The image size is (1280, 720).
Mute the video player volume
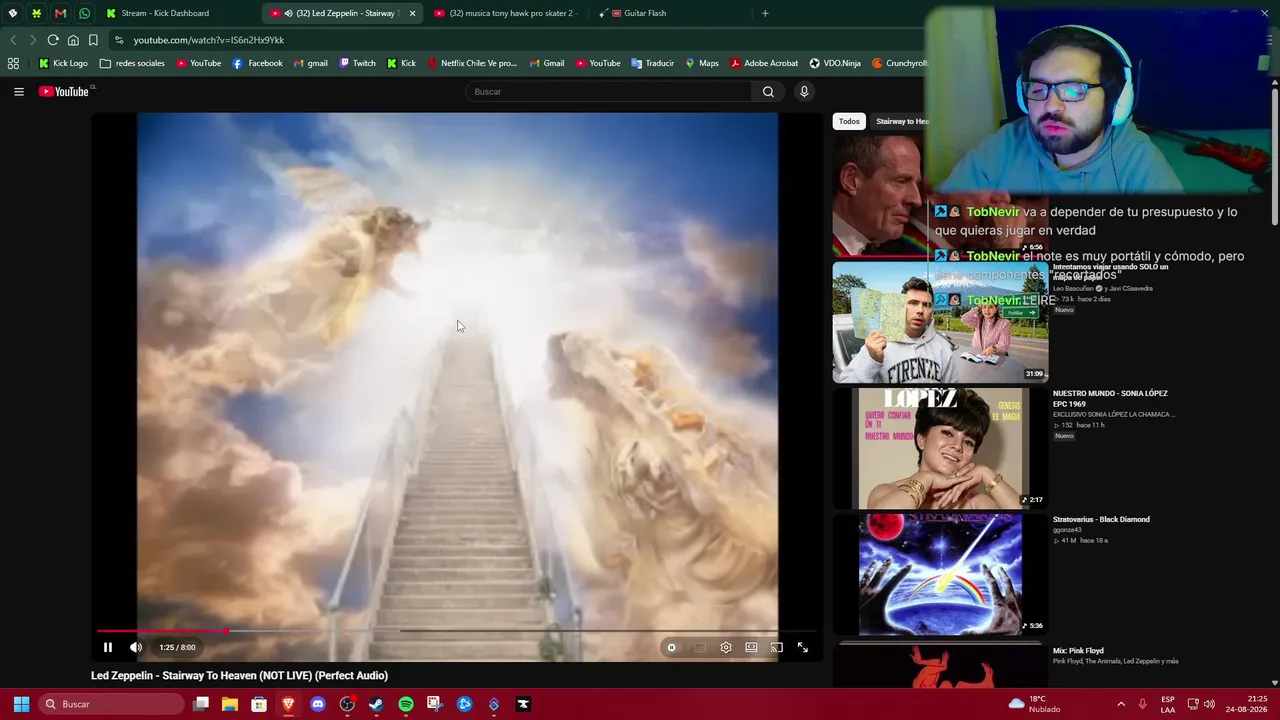point(136,647)
